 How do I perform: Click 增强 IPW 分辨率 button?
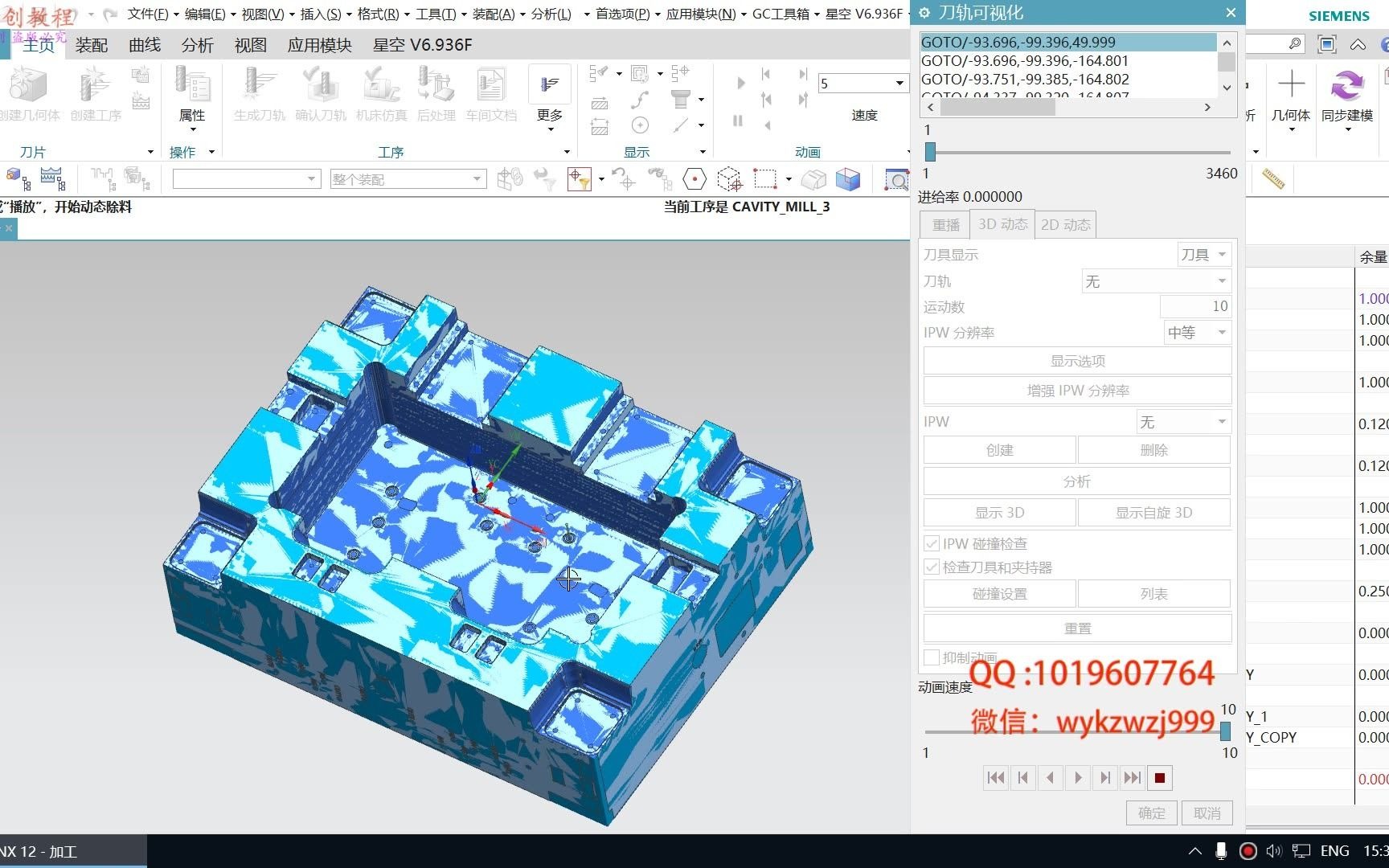1077,391
